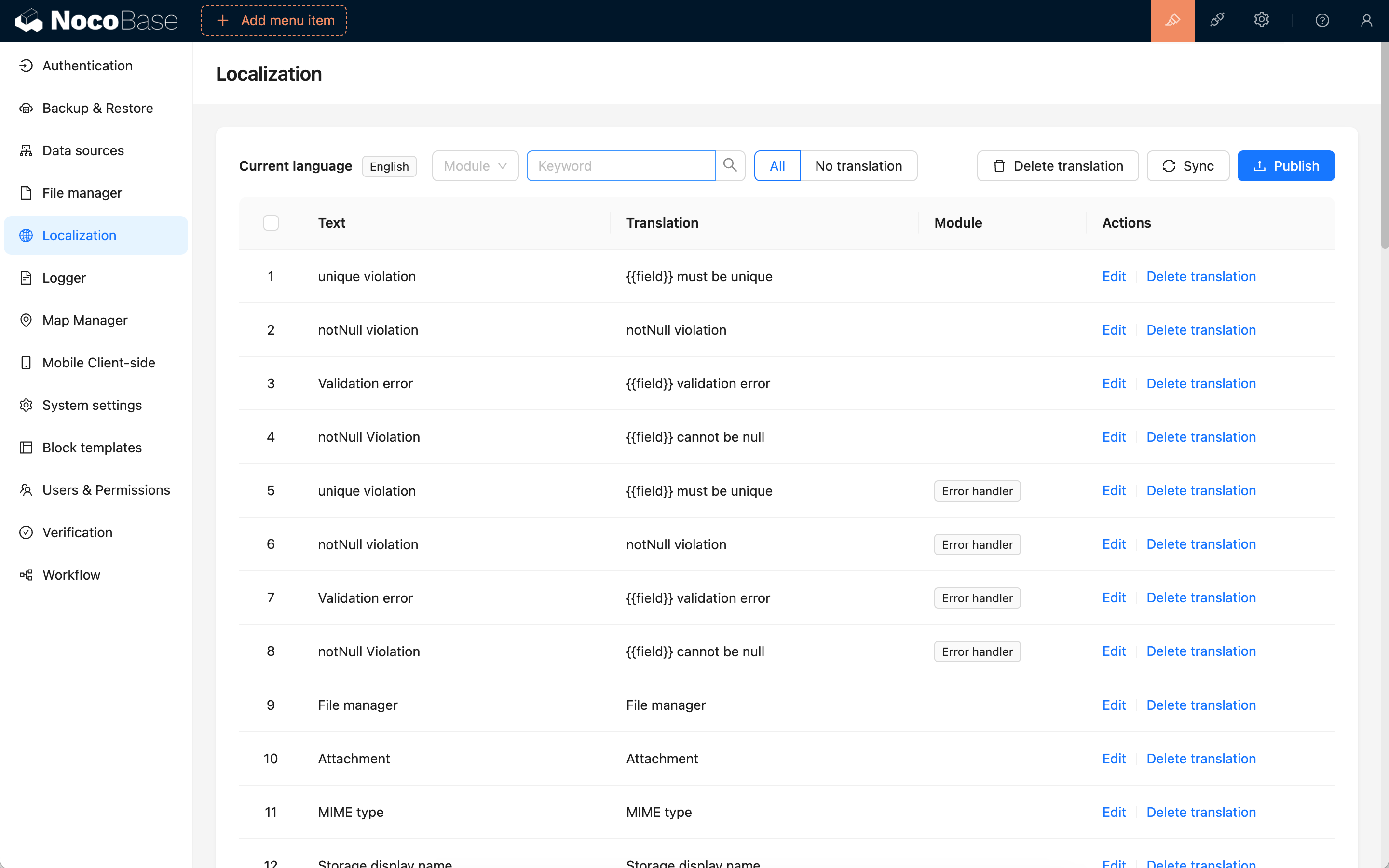The image size is (1389, 868).
Task: Open Users & Permissions settings
Action: click(x=106, y=489)
